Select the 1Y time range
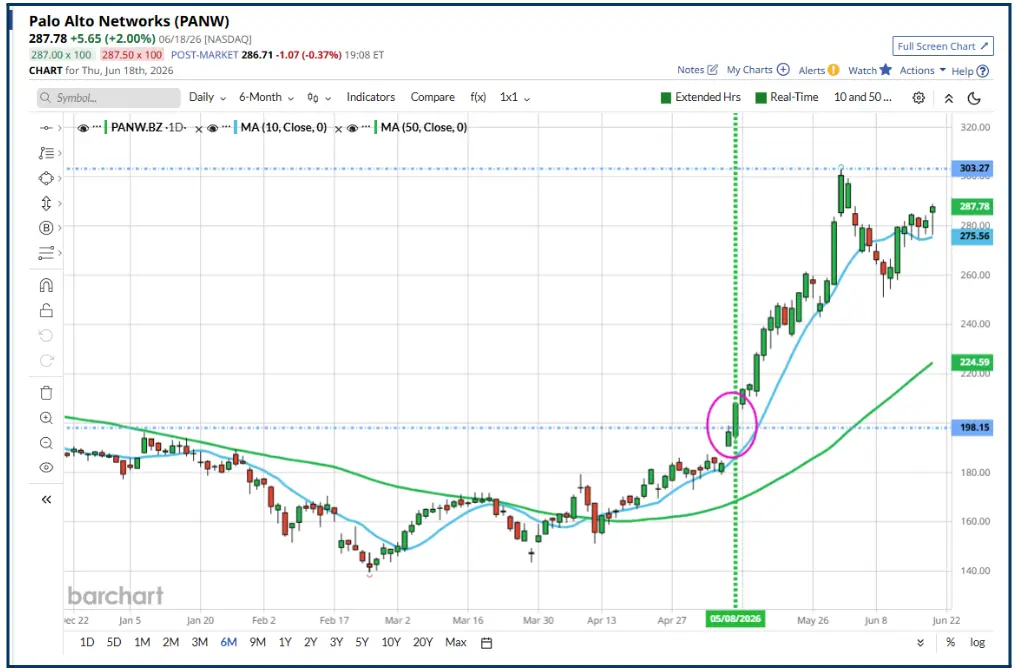Image resolution: width=1015 pixels, height=670 pixels. tap(285, 642)
